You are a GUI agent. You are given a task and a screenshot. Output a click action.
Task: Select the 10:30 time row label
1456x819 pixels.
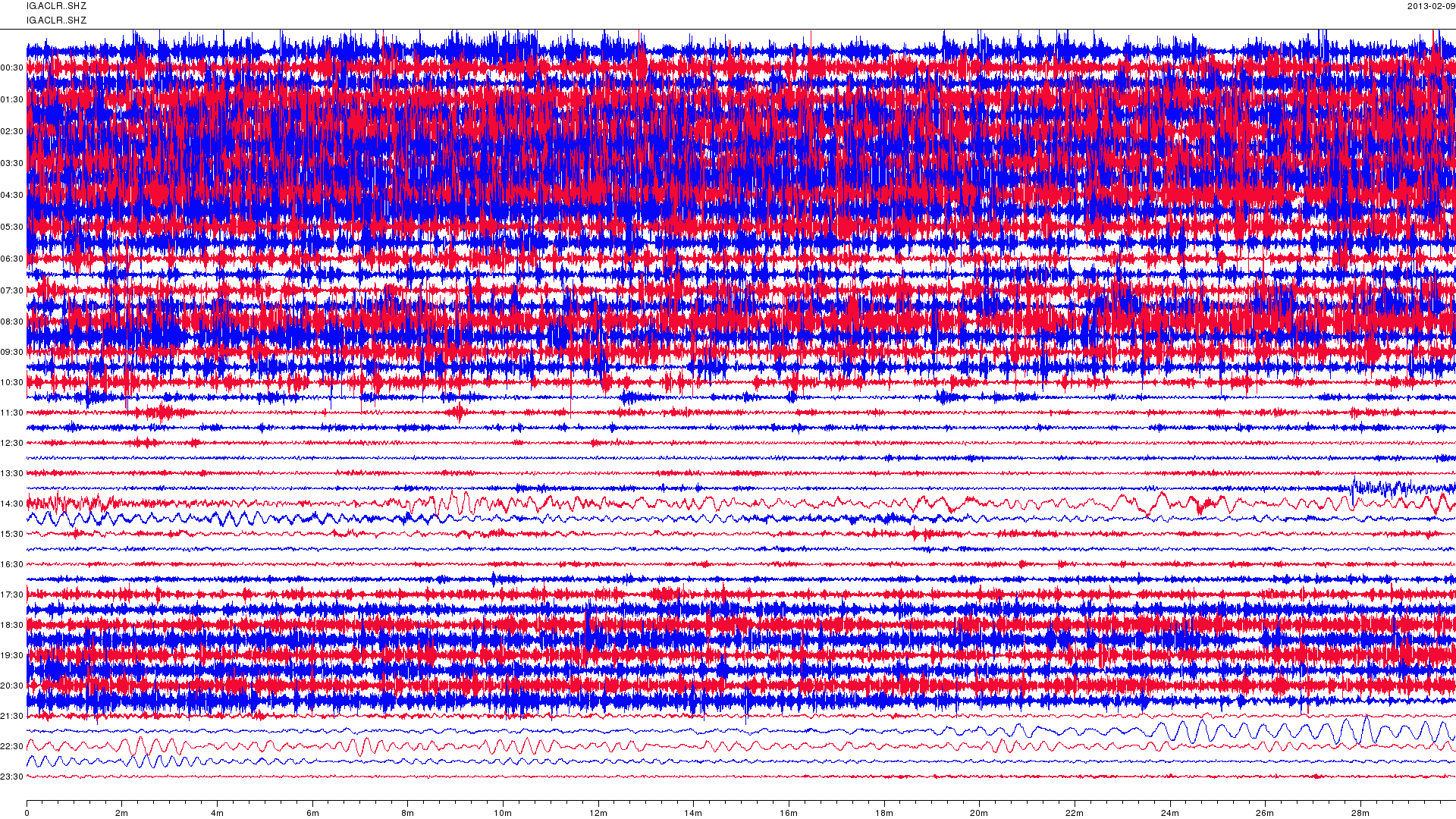point(12,383)
